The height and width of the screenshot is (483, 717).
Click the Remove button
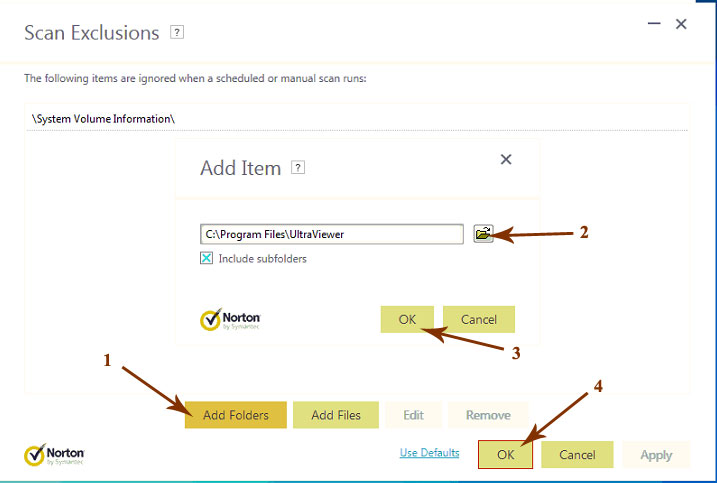[x=488, y=415]
